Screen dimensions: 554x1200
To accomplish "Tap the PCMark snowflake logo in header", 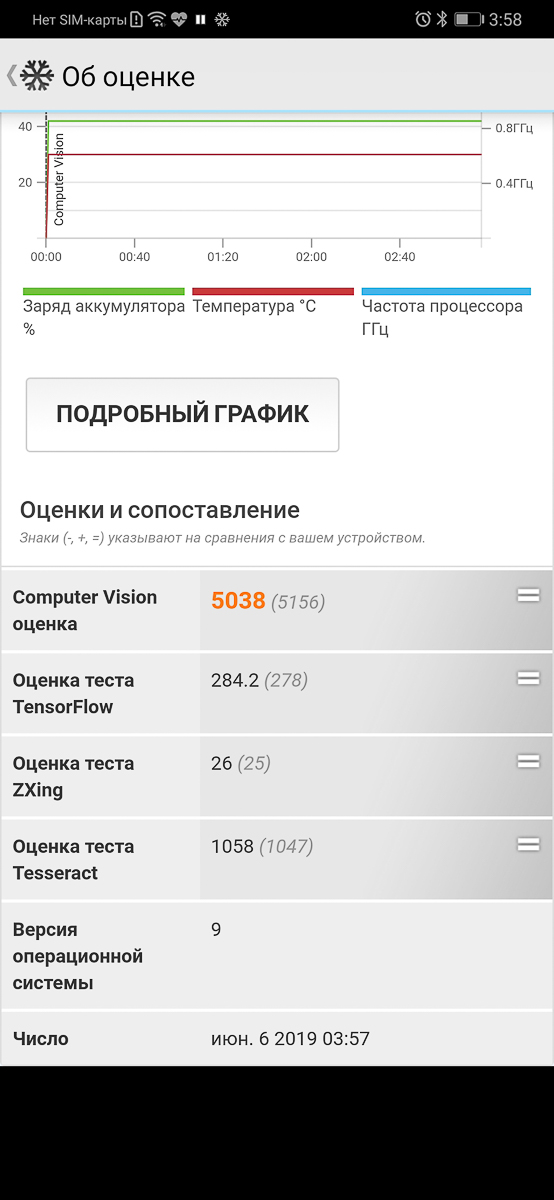I will 37,76.
